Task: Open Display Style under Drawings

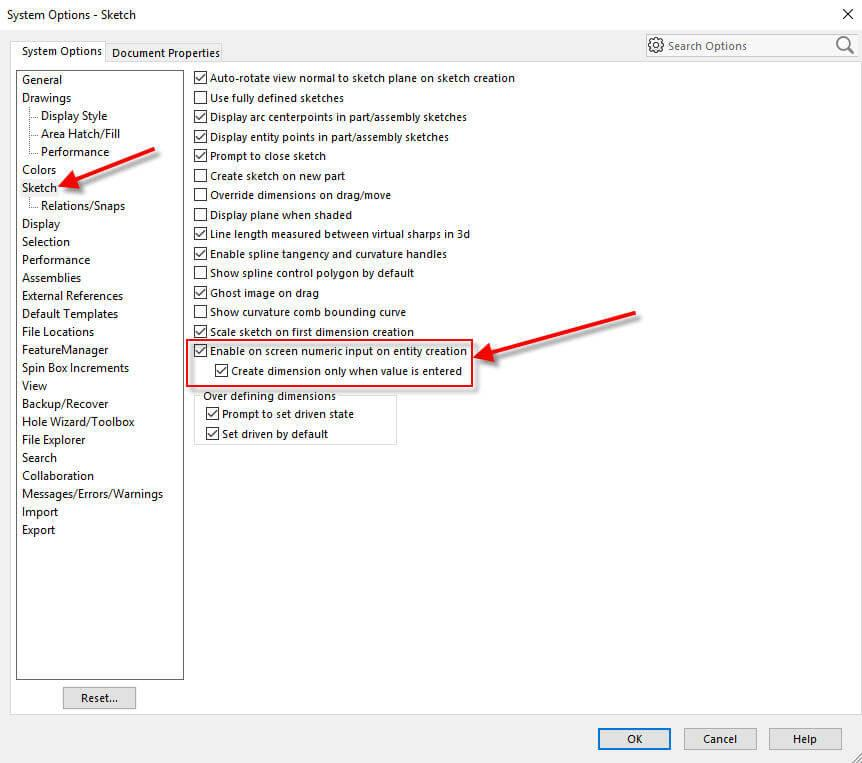Action: click(74, 116)
